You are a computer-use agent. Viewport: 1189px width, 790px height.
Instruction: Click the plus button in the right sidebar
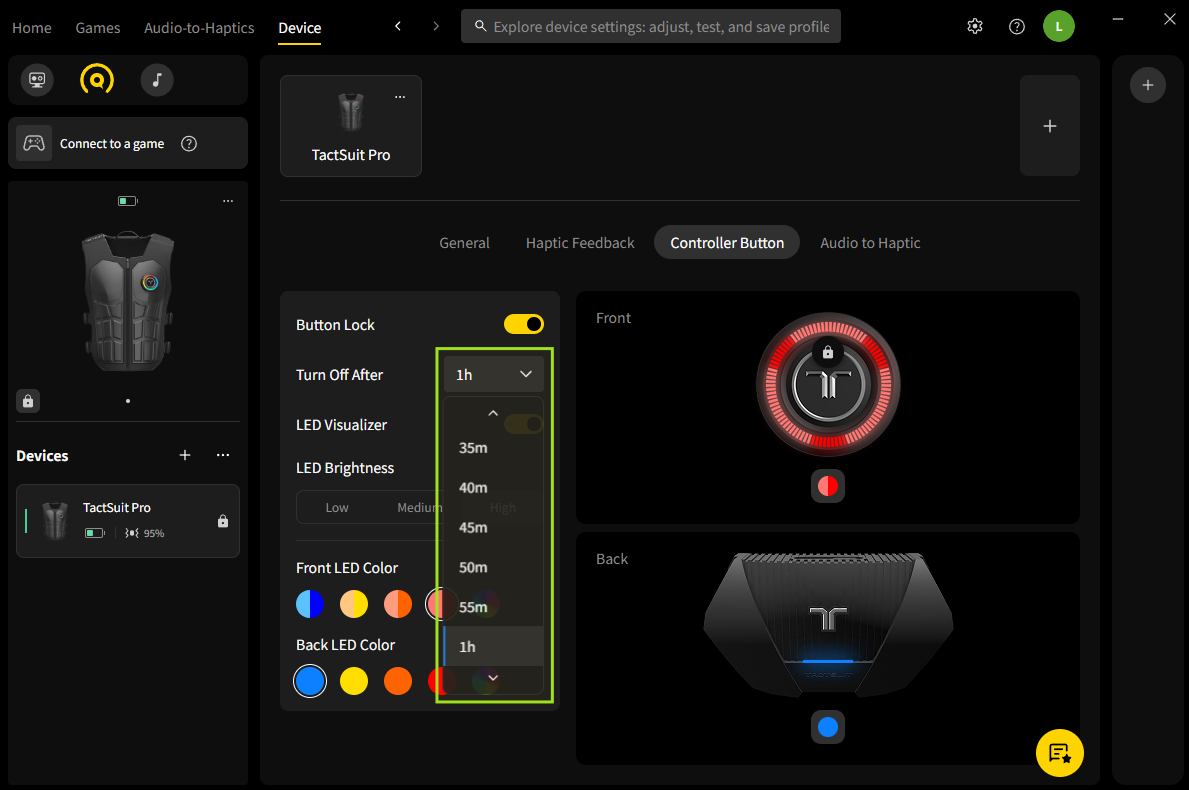1147,85
